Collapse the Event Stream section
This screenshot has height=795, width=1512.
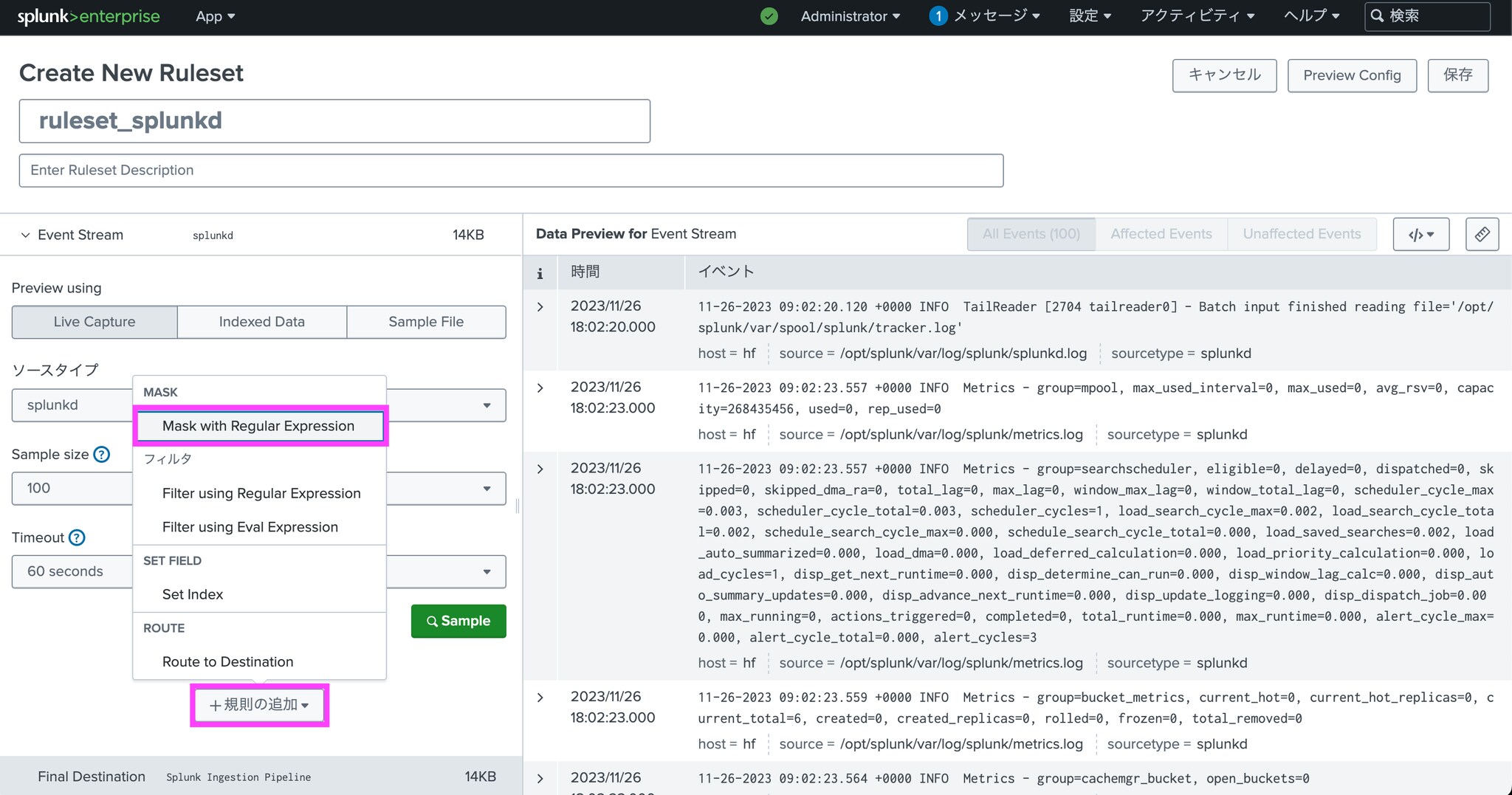pyautogui.click(x=26, y=235)
